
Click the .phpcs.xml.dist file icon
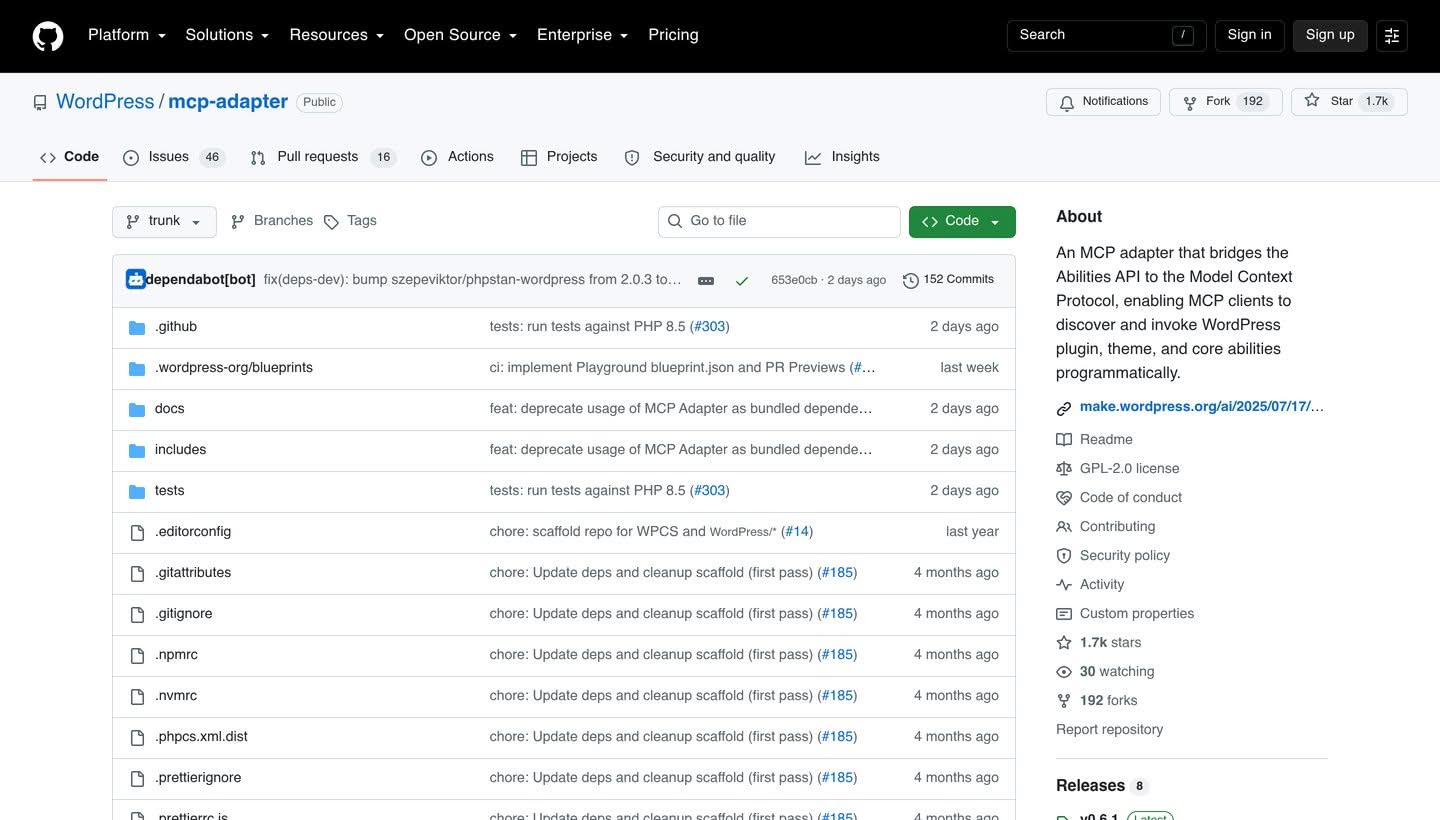(137, 738)
